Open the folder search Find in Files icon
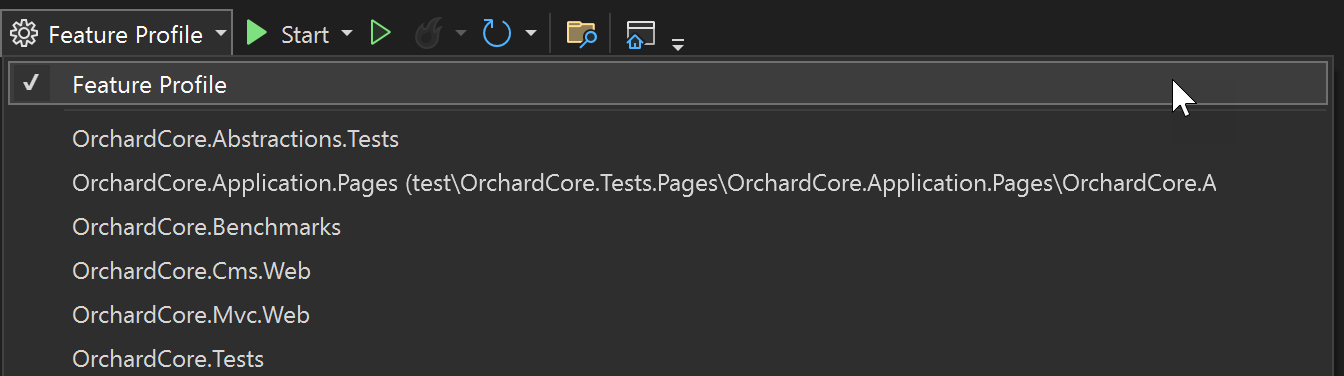 tap(582, 34)
